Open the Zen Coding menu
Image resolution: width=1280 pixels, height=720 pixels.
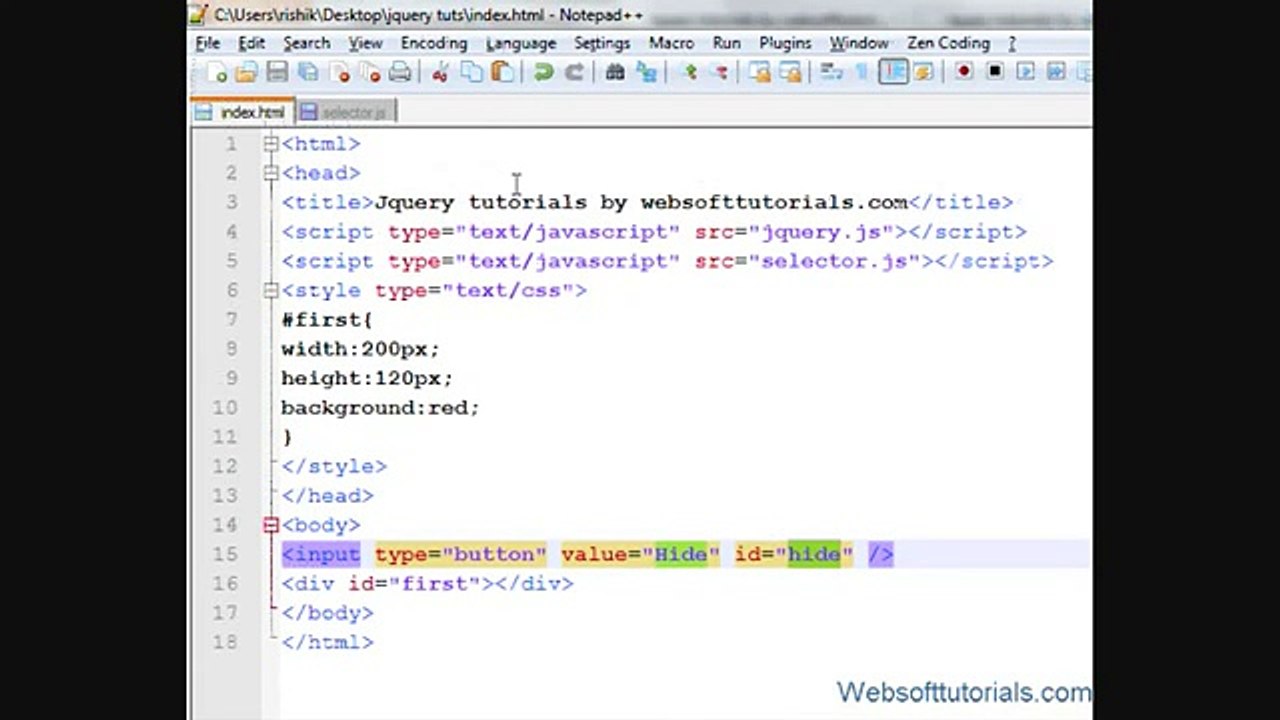[948, 43]
